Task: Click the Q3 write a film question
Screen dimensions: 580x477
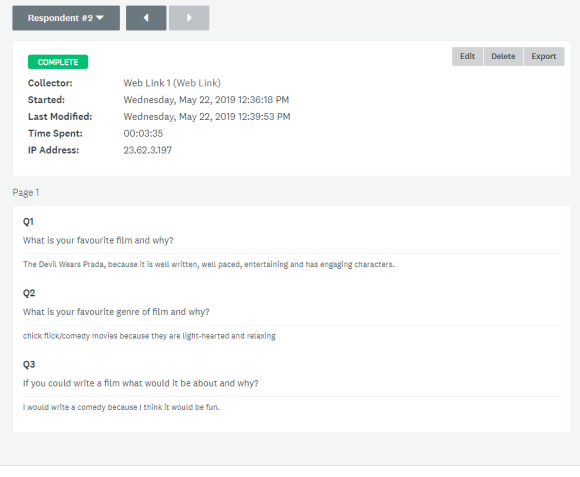Action: (141, 383)
